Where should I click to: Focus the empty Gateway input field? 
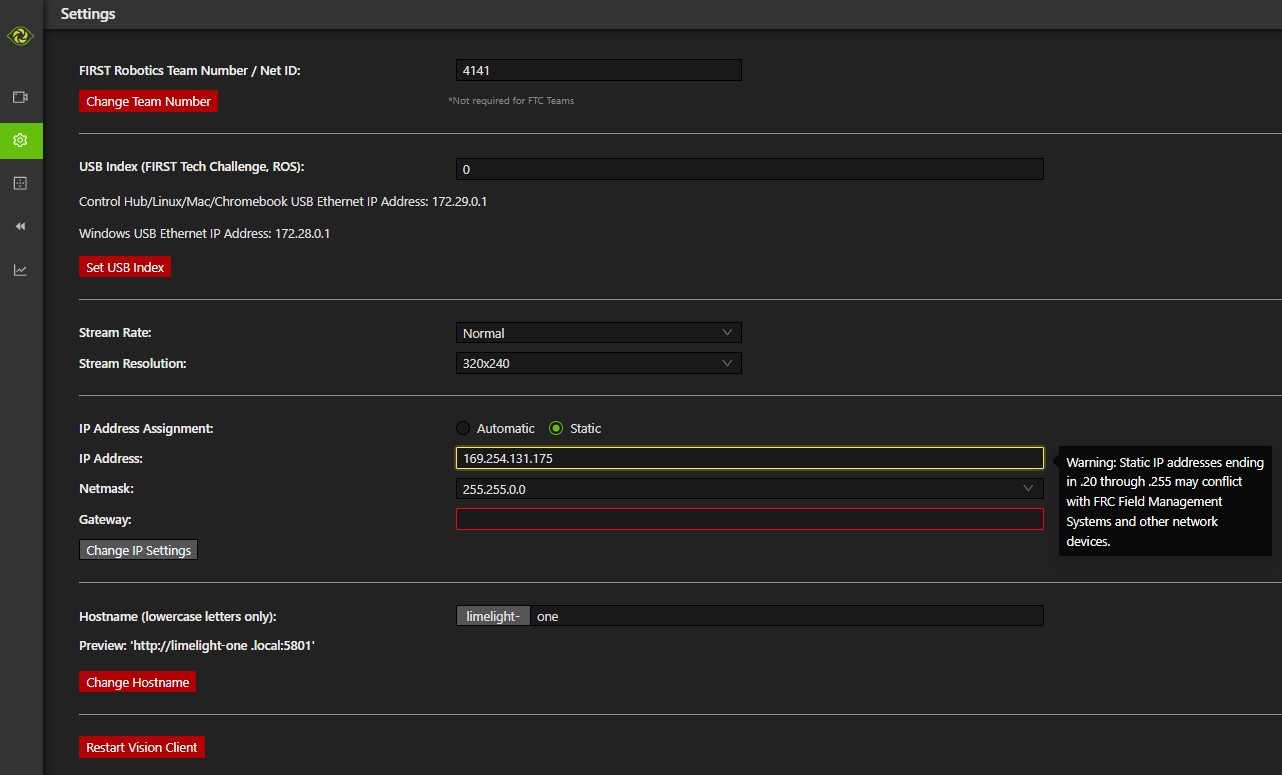pyautogui.click(x=750, y=519)
